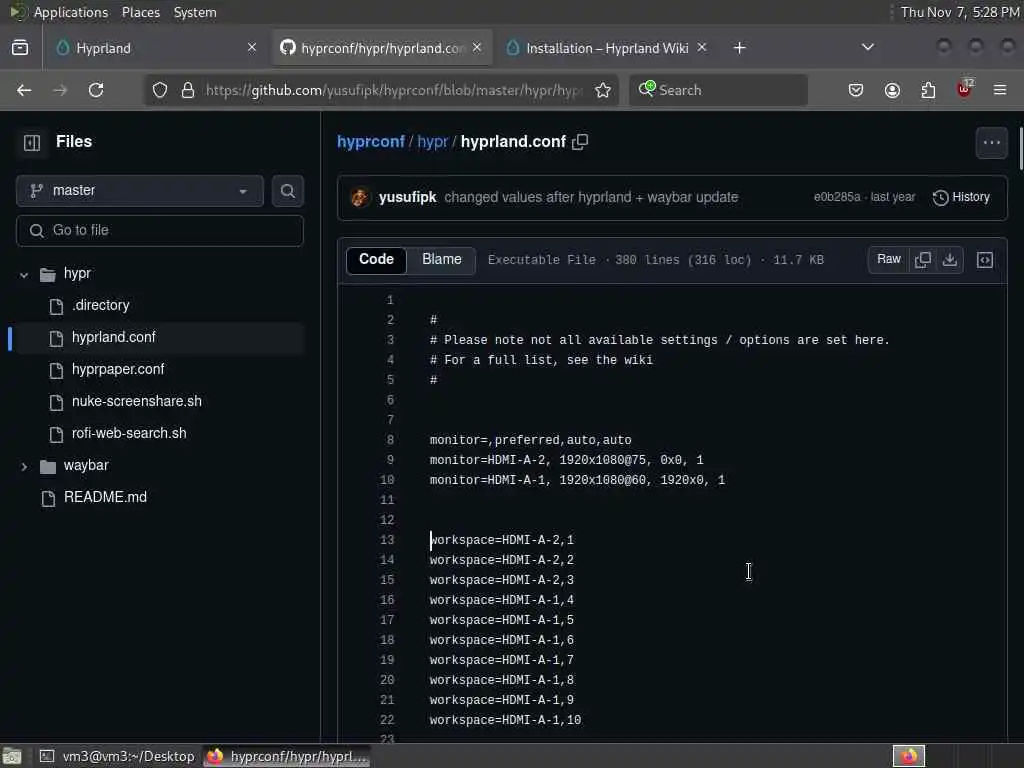The image size is (1024, 768).
Task: Open Places menu
Action: [140, 12]
